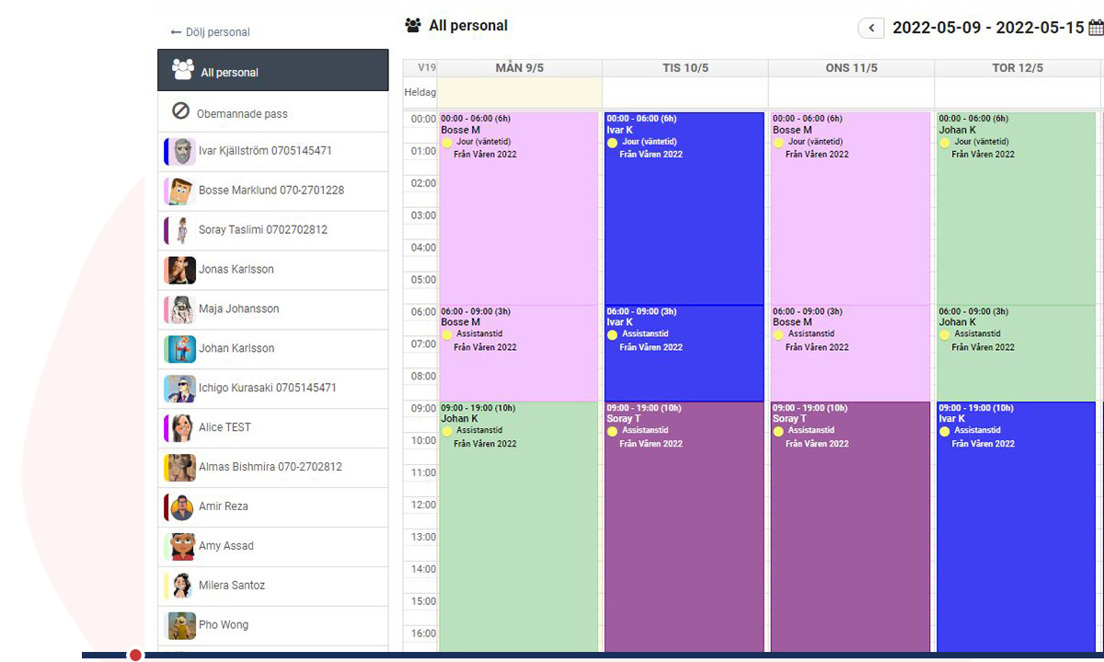Select the All personal sidebar item
This screenshot has width=1104, height=662.
(272, 71)
